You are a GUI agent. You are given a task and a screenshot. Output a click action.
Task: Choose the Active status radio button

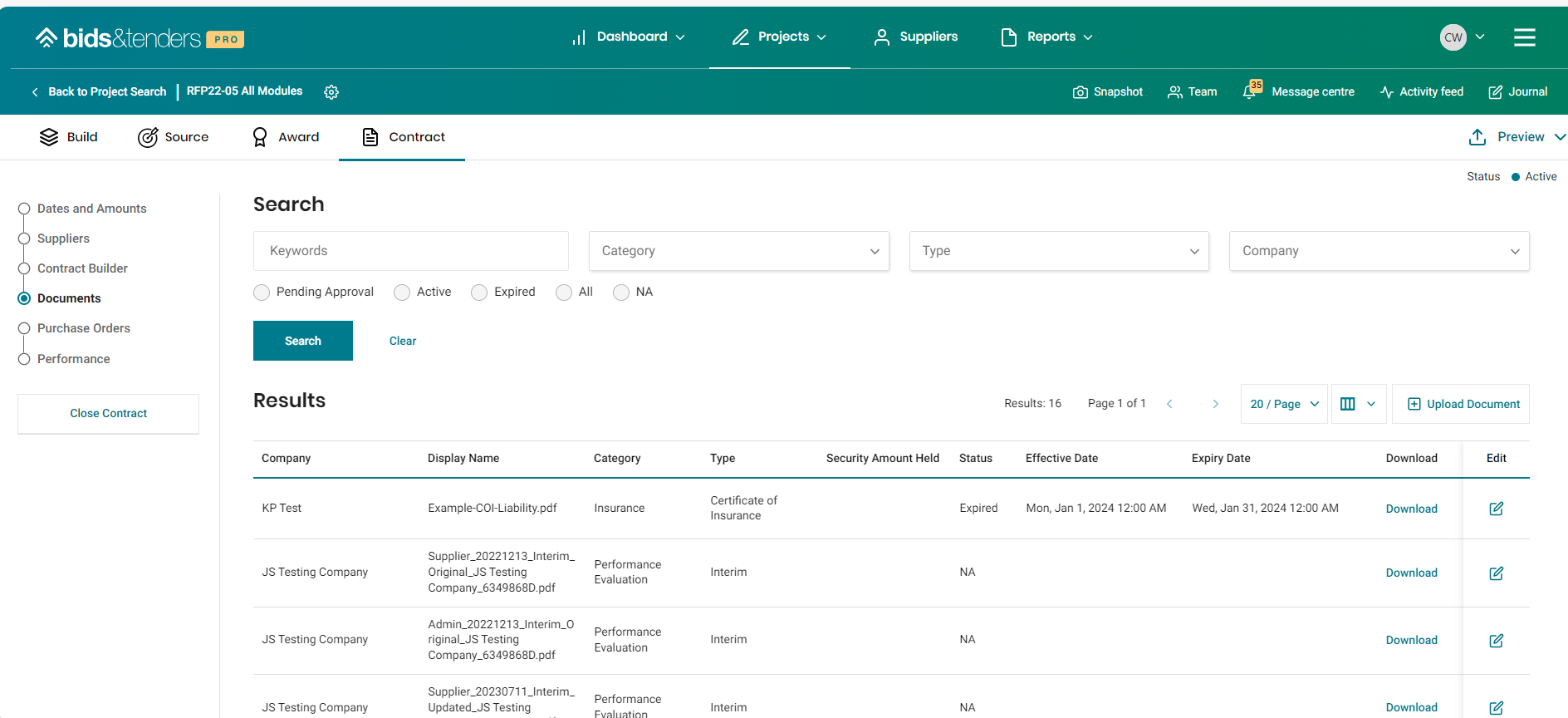coord(402,293)
